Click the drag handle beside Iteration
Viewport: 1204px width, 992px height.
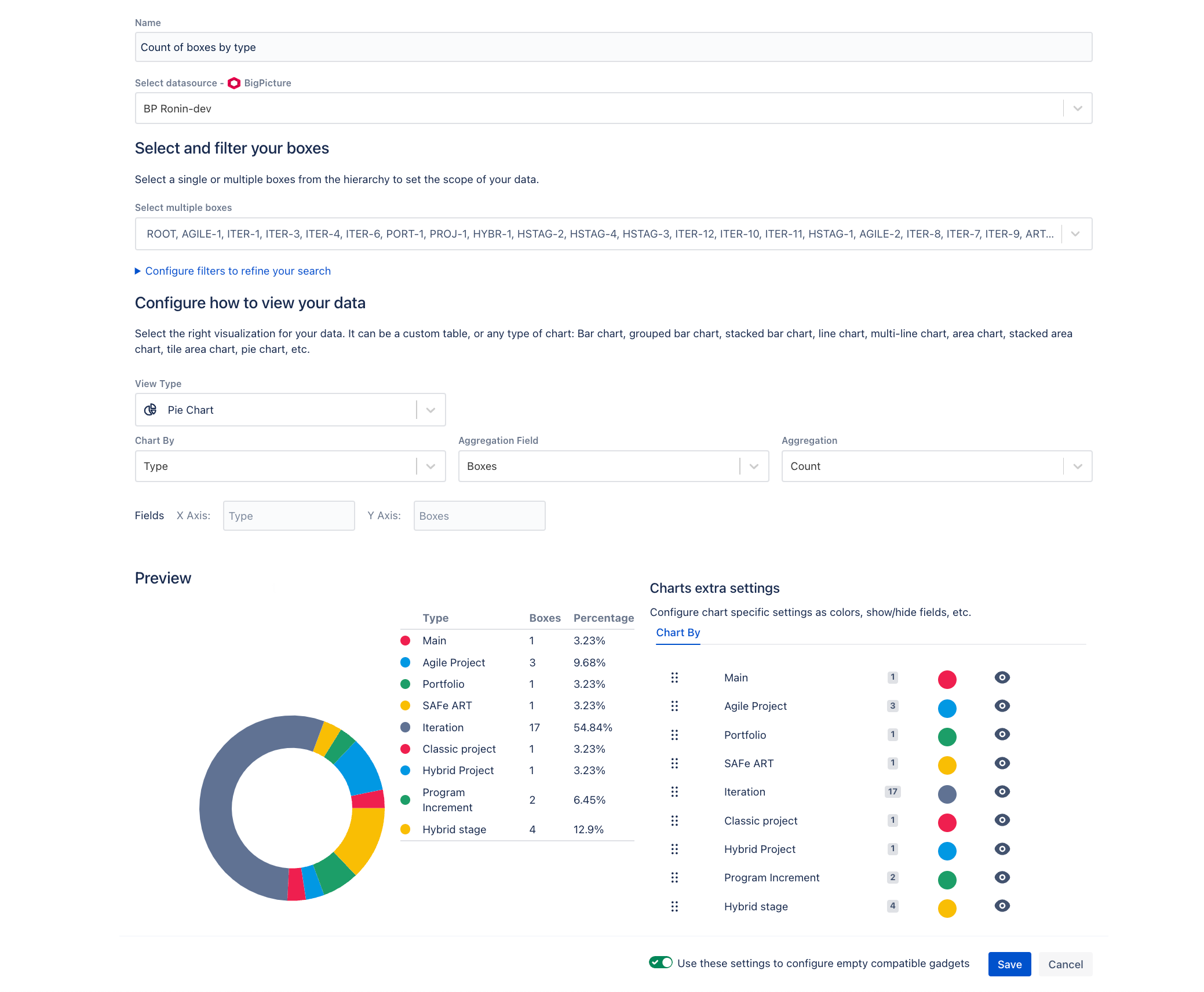674,792
